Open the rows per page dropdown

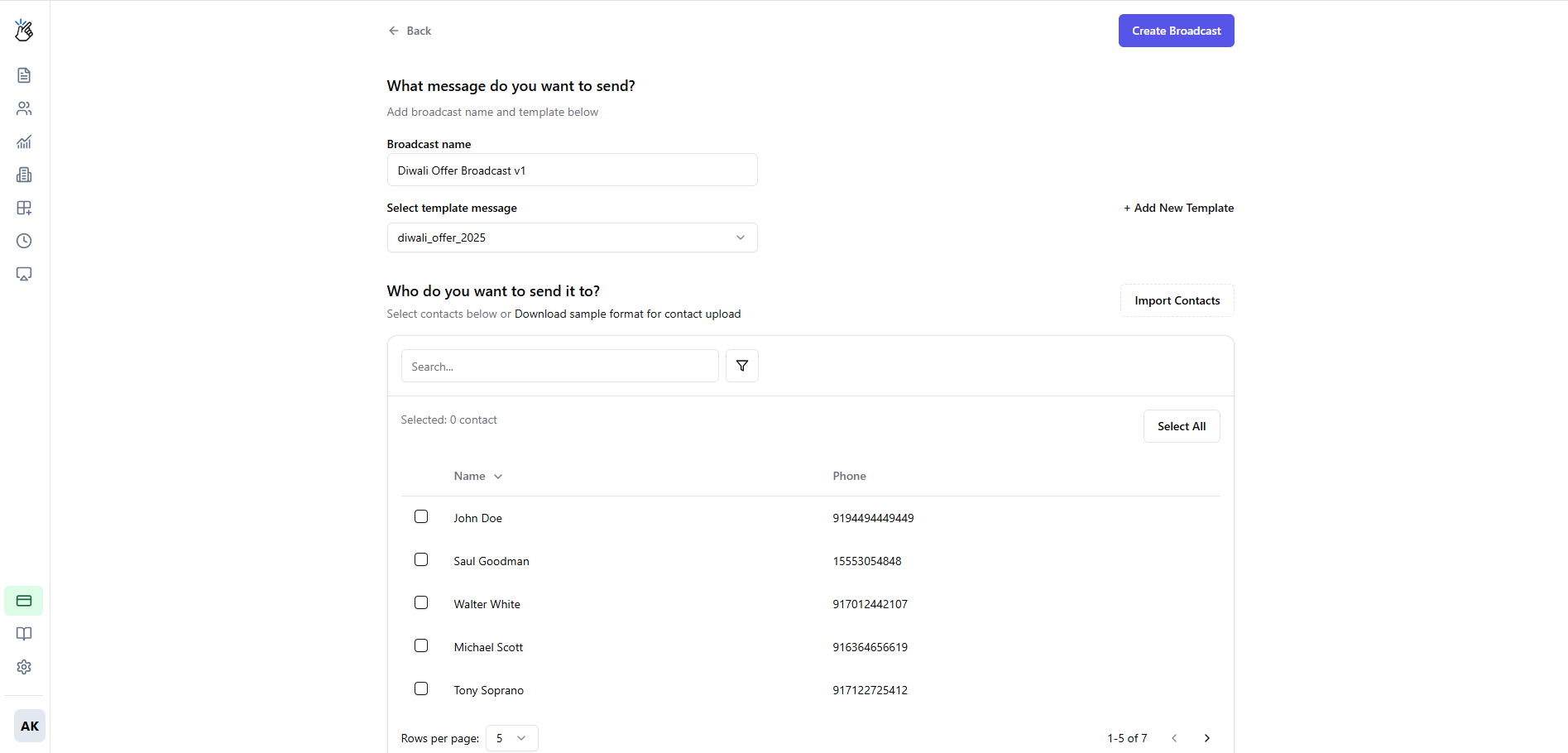(x=511, y=738)
